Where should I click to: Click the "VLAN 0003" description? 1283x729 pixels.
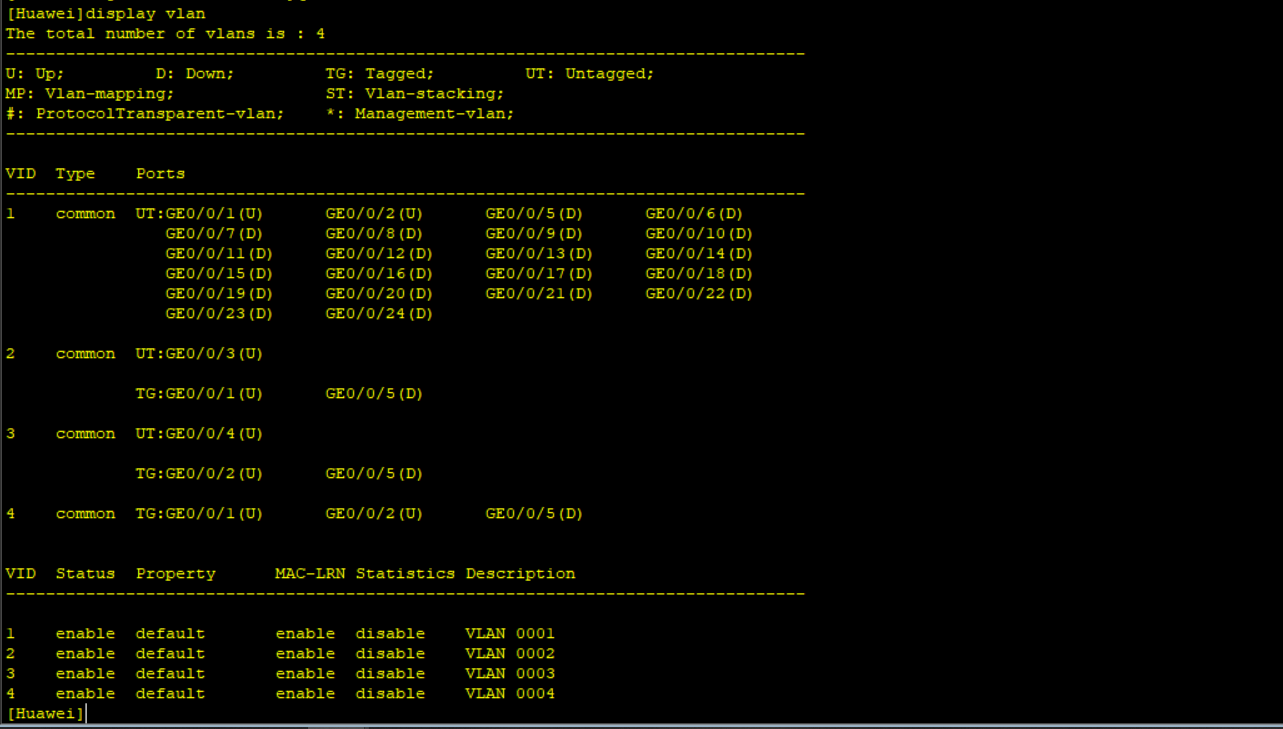click(510, 673)
